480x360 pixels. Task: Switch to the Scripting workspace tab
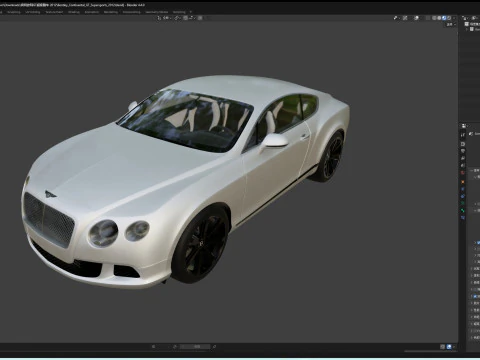pos(179,12)
